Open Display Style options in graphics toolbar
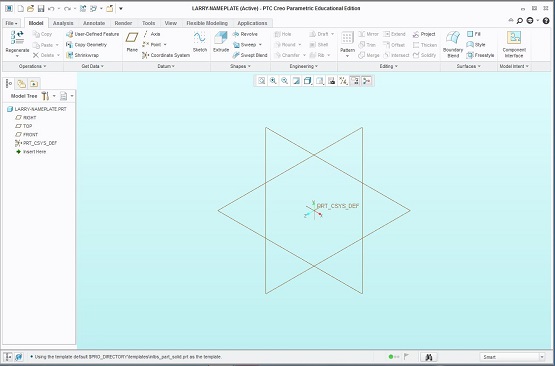 [308, 81]
